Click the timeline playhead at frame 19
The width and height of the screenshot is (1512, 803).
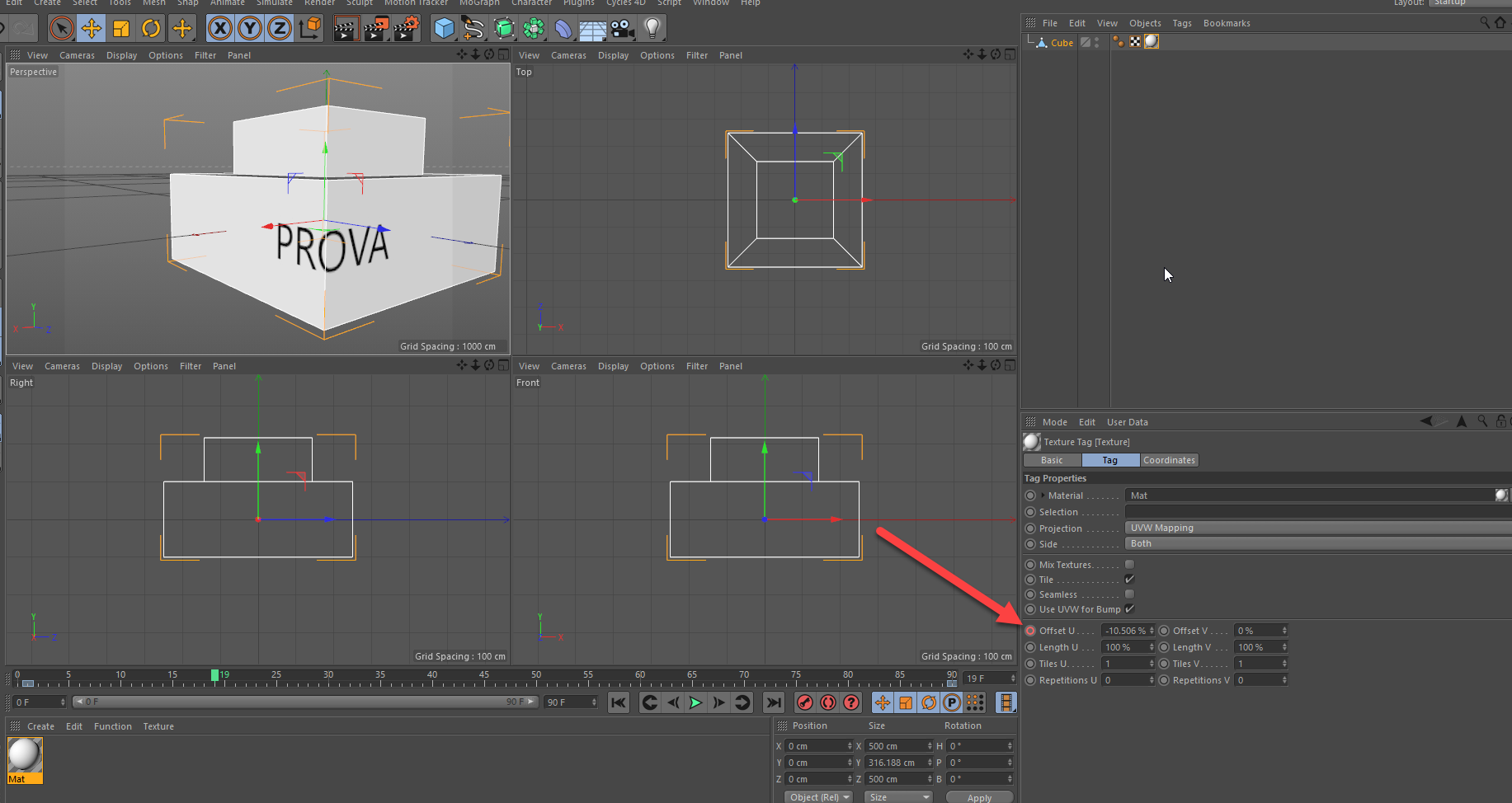coord(214,675)
